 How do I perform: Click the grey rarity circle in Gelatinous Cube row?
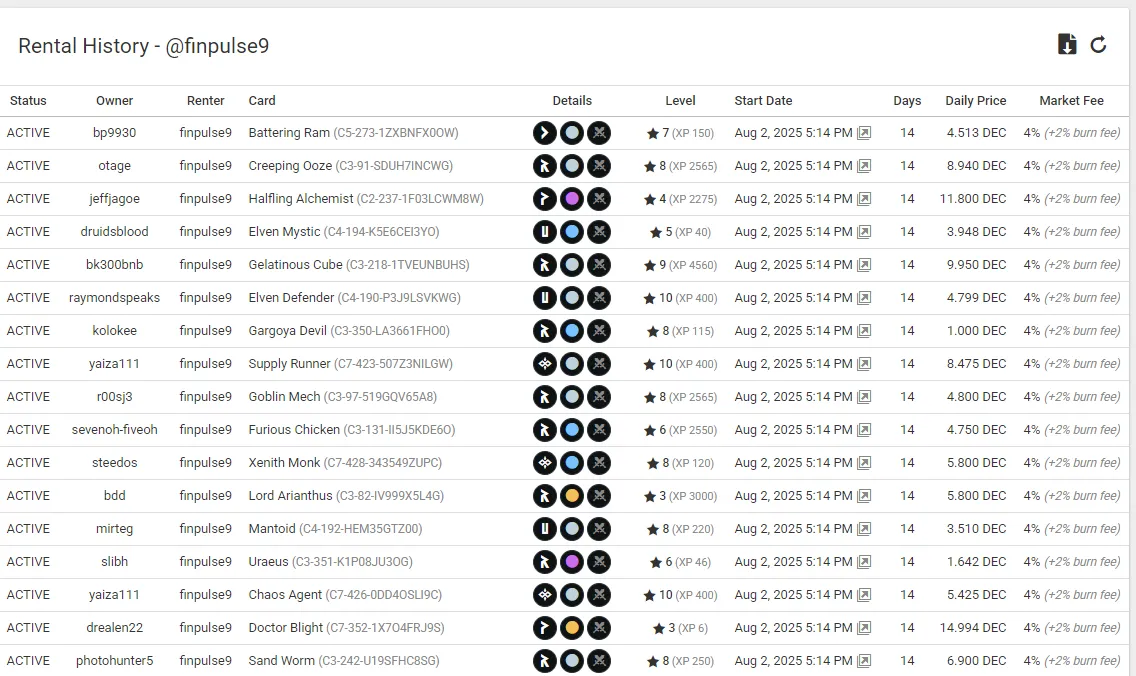pyautogui.click(x=572, y=264)
